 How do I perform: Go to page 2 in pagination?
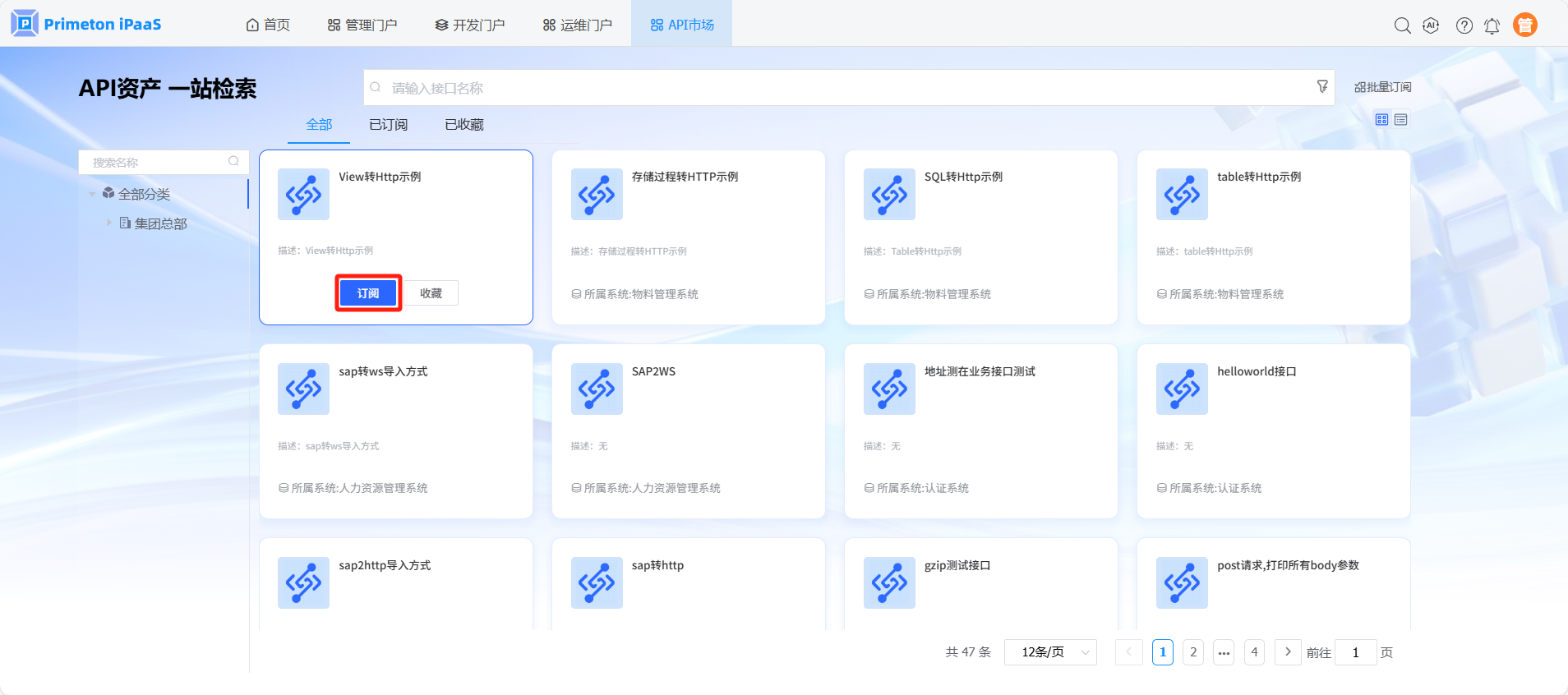(1193, 652)
